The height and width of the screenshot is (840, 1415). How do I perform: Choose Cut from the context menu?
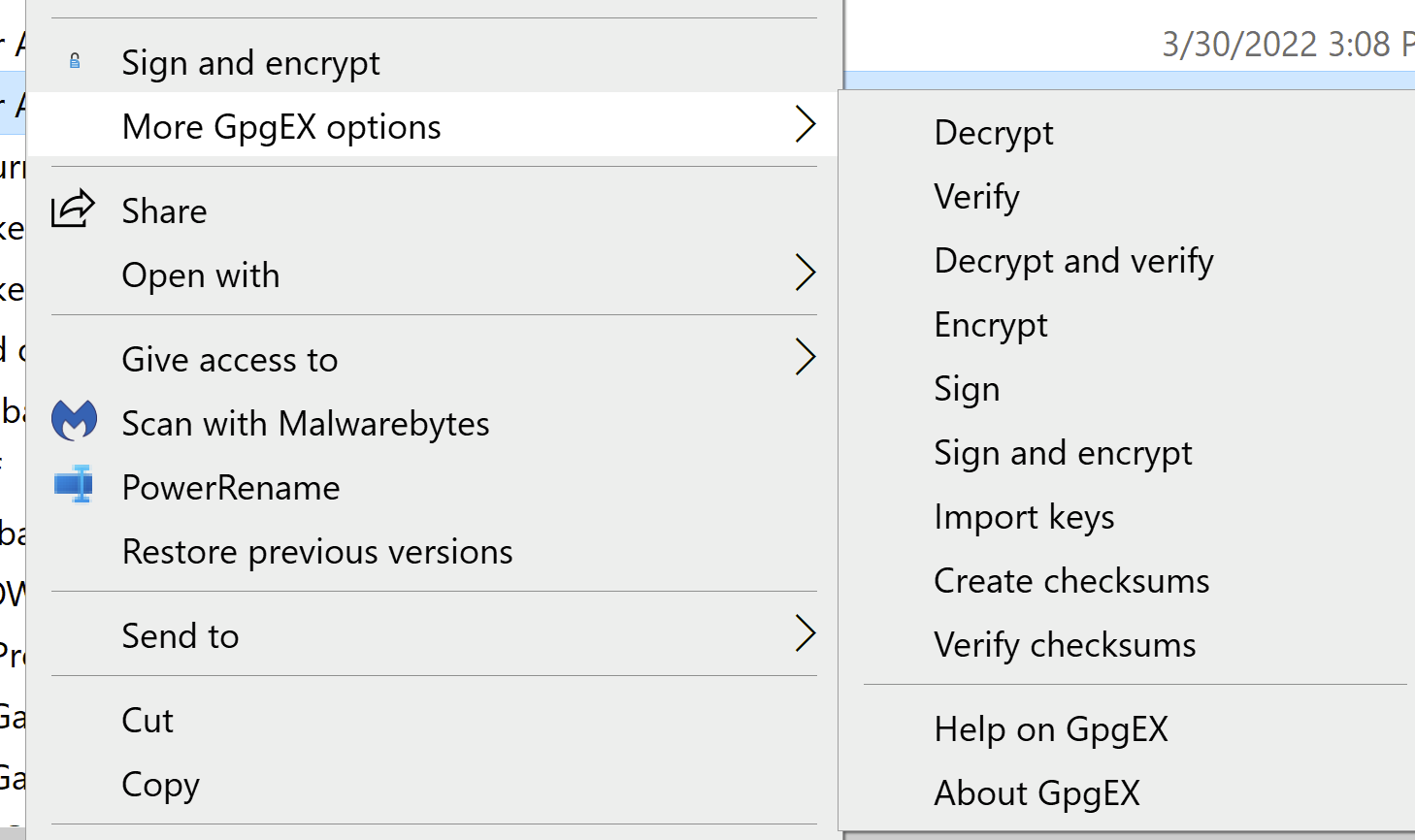click(x=434, y=719)
